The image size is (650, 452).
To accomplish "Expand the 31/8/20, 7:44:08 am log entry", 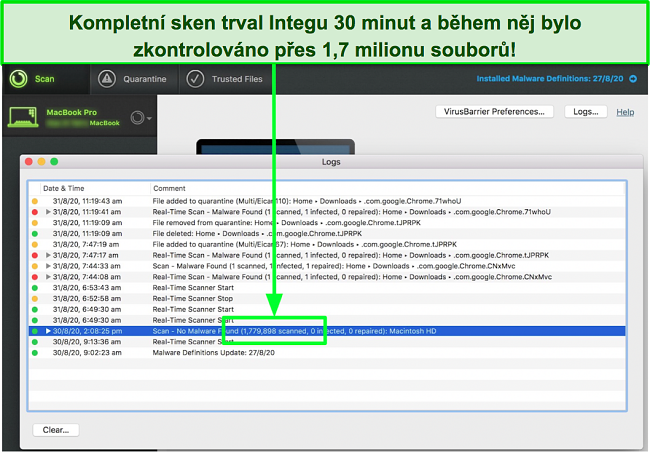I will [48, 277].
